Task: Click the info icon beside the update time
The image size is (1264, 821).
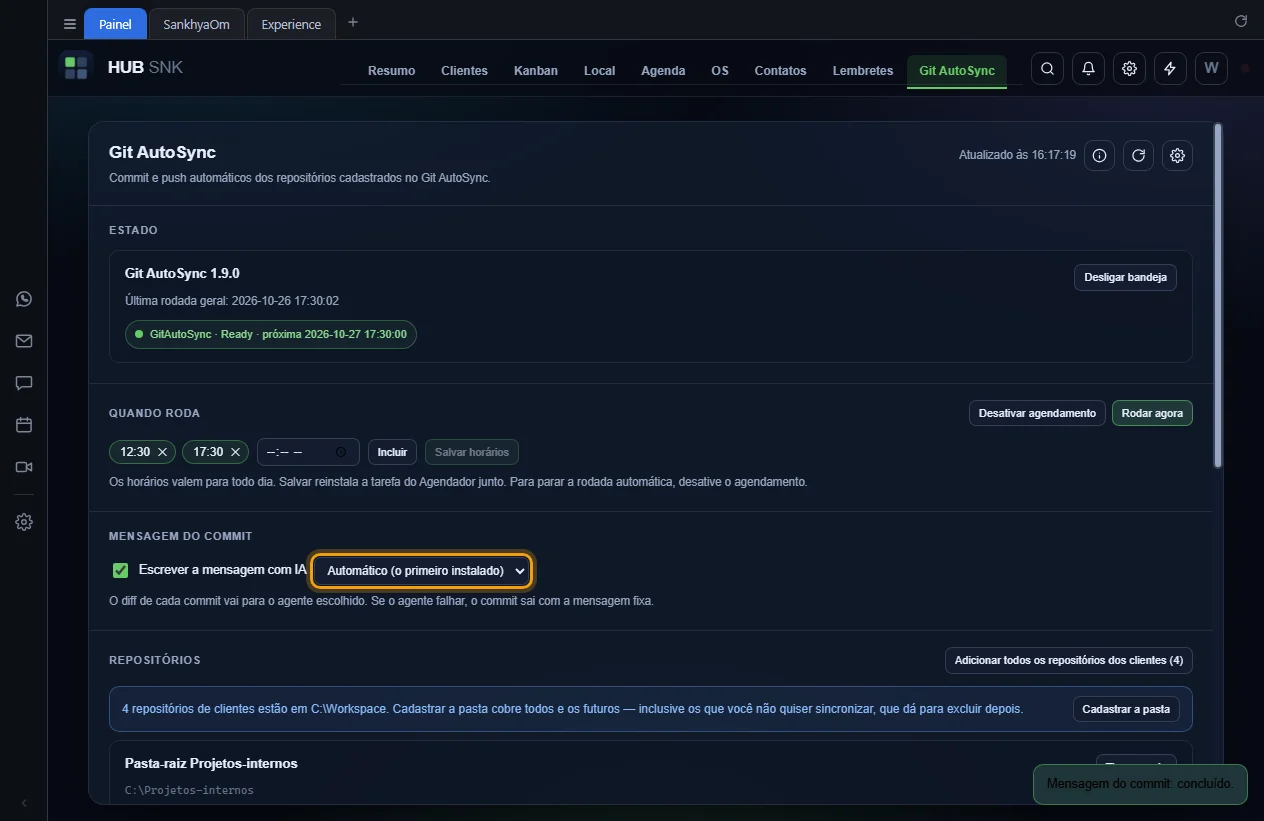Action: 1099,155
